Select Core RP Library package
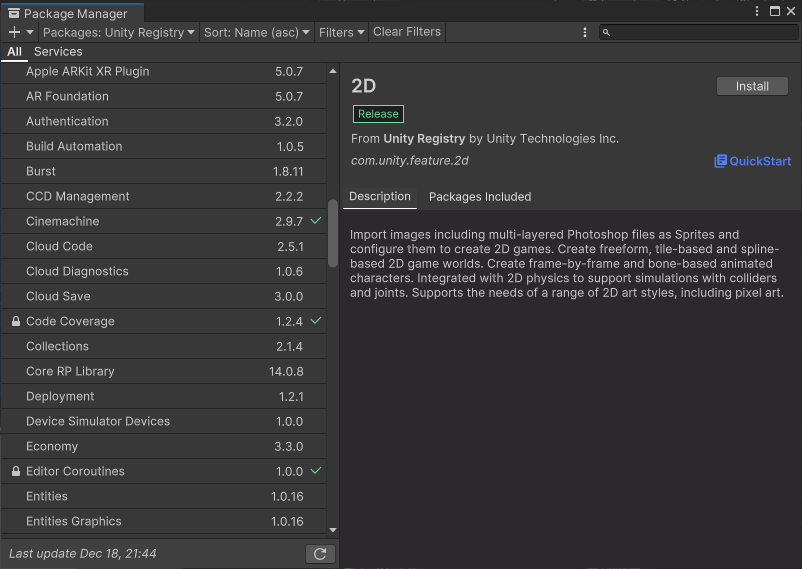This screenshot has width=802, height=569. click(164, 371)
